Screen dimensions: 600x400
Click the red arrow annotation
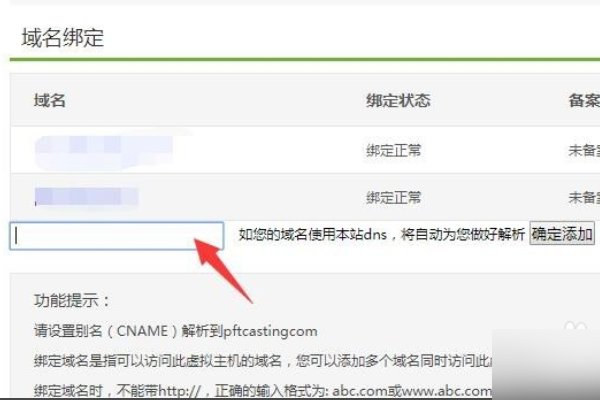click(223, 270)
